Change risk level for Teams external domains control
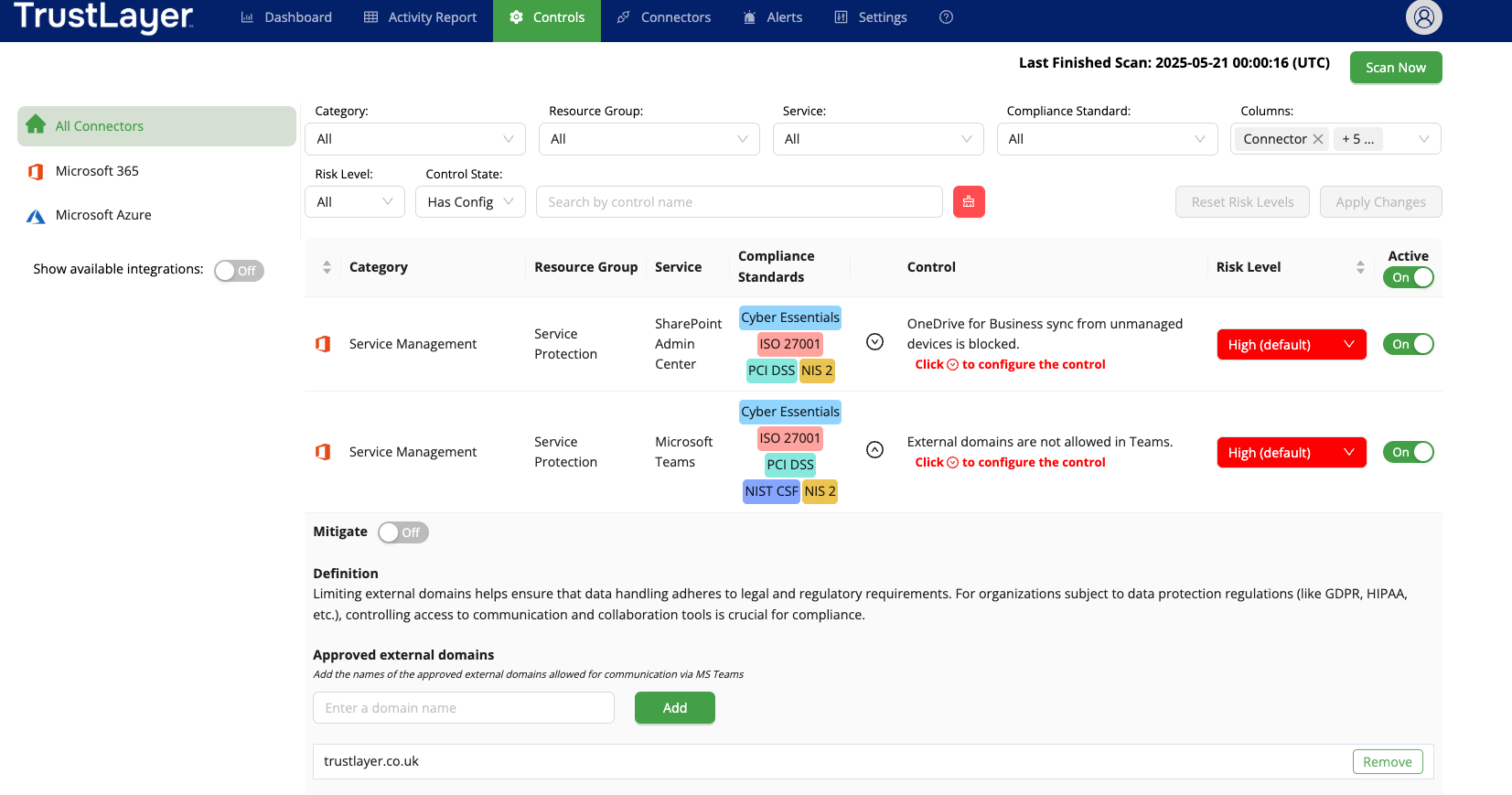 pos(1292,452)
